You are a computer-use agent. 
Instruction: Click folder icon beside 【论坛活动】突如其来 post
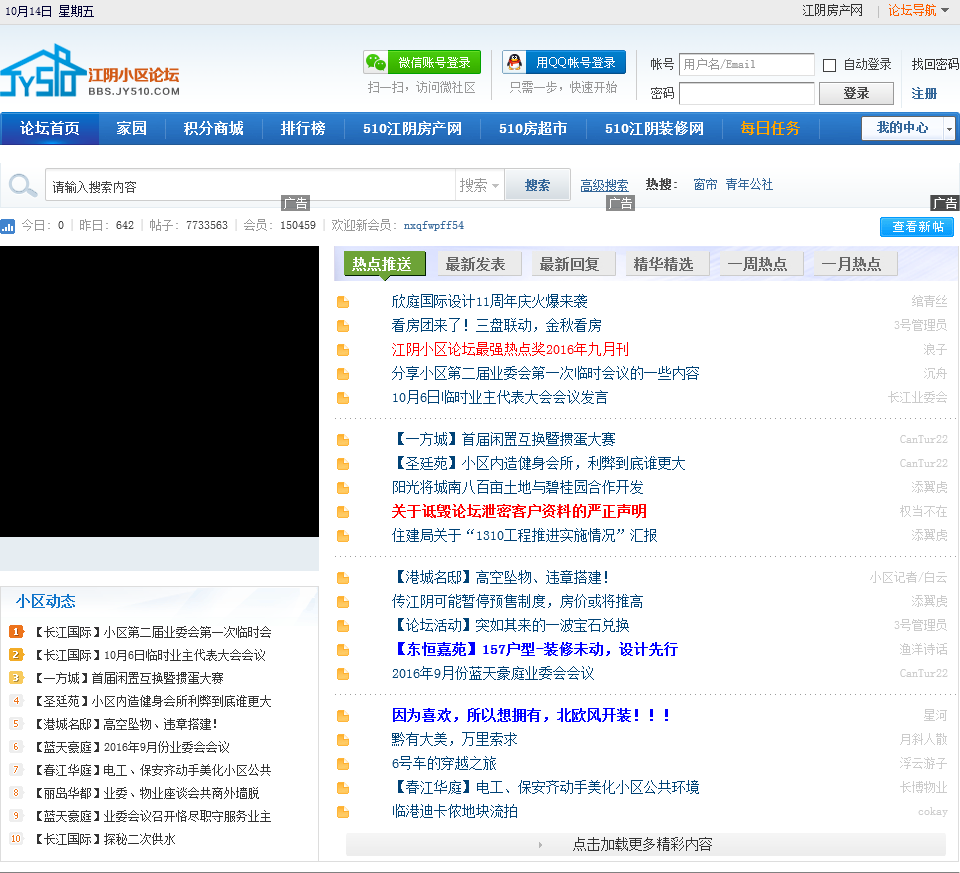coord(343,626)
